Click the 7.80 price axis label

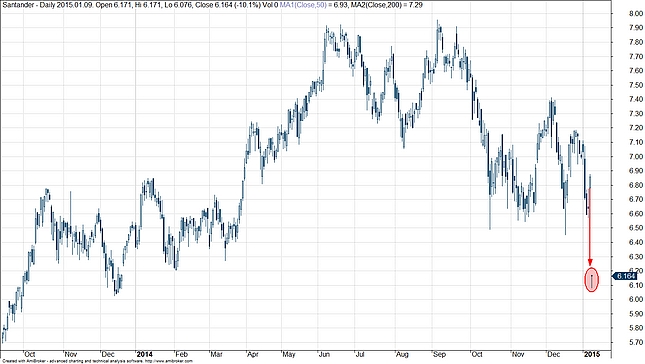click(636, 42)
